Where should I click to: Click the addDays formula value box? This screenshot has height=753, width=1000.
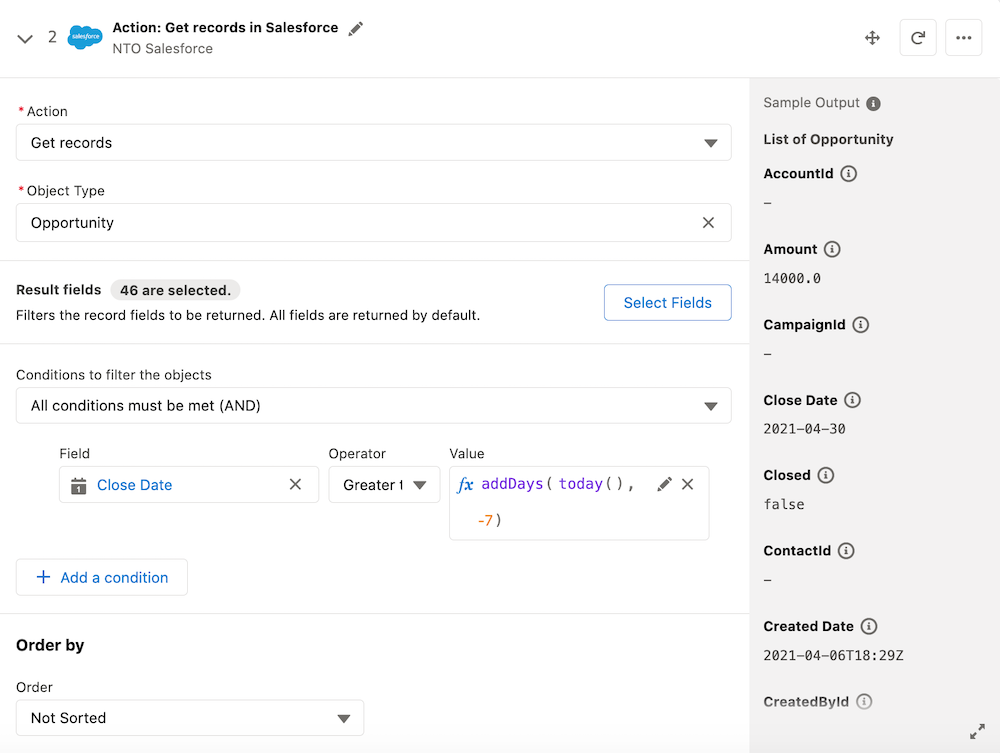[x=579, y=503]
